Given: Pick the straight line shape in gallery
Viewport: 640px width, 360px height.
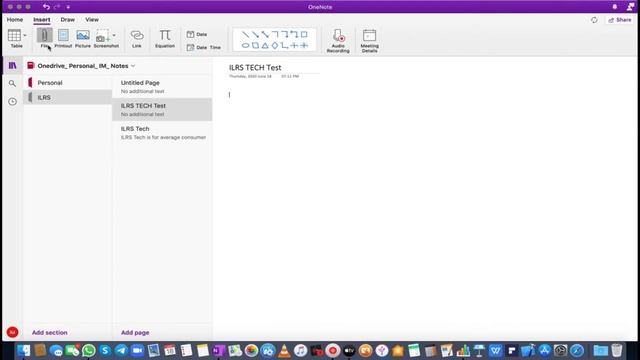Looking at the screenshot, I should click(x=245, y=34).
